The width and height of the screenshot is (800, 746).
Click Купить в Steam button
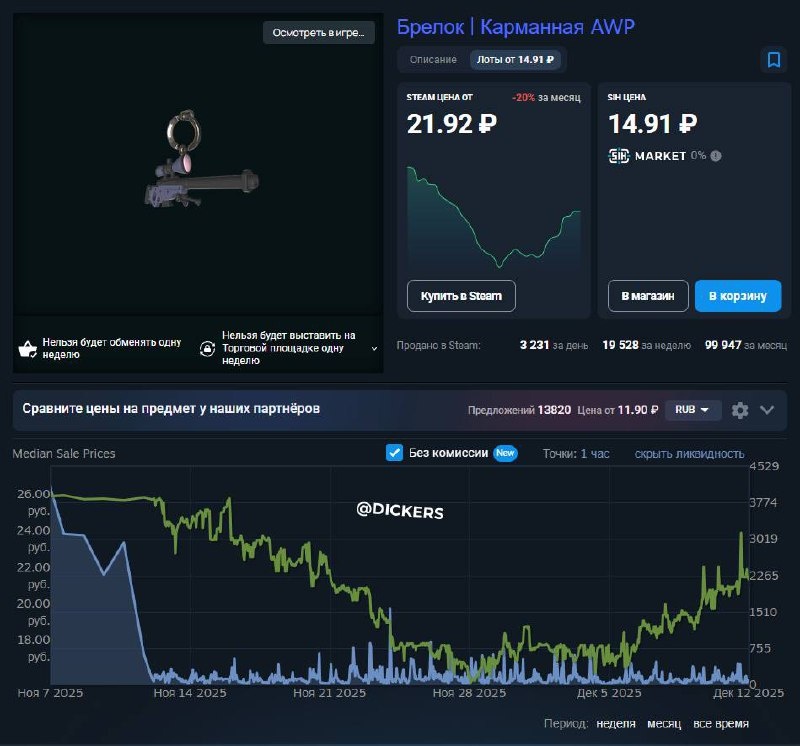tap(461, 296)
